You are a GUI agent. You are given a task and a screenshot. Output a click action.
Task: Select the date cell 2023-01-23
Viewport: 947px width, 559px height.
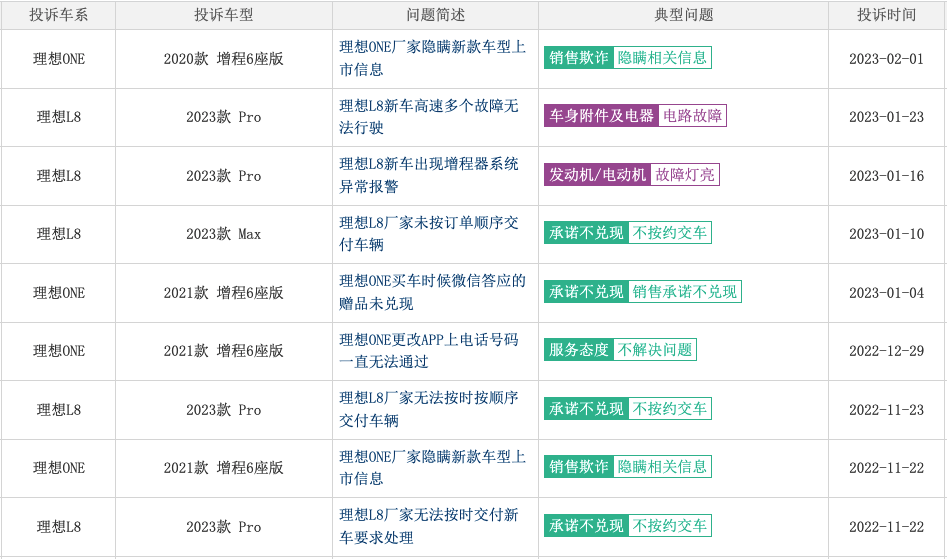pyautogui.click(x=887, y=117)
